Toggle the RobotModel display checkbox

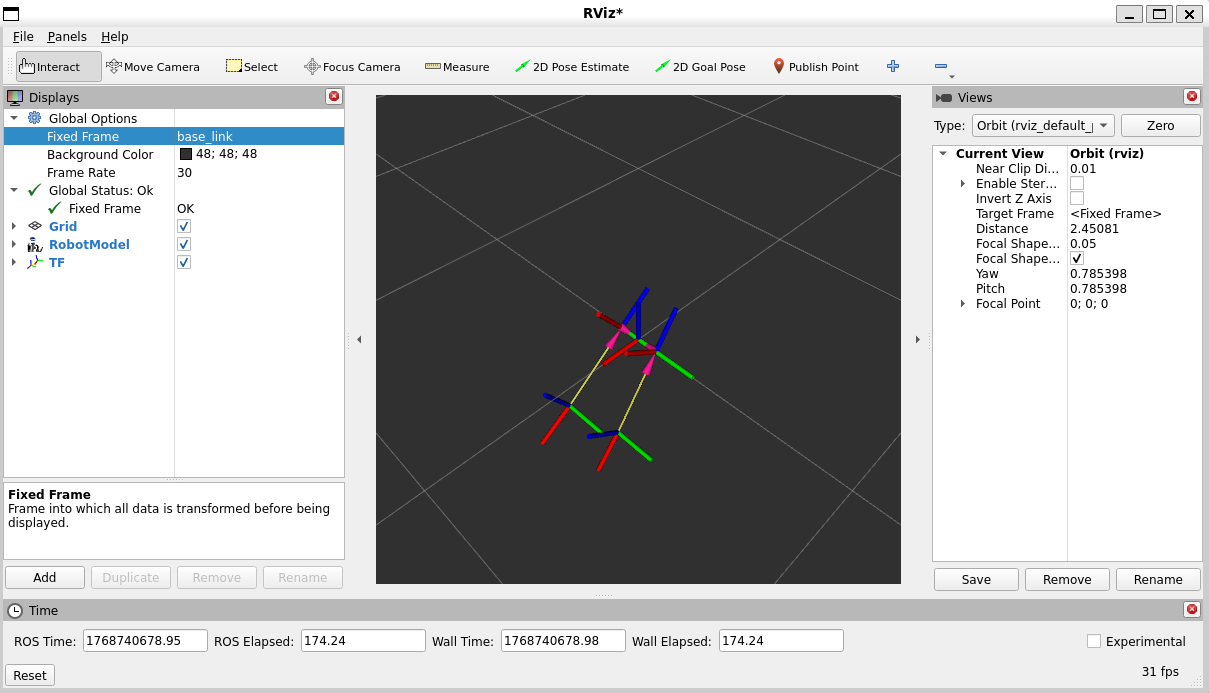tap(184, 244)
